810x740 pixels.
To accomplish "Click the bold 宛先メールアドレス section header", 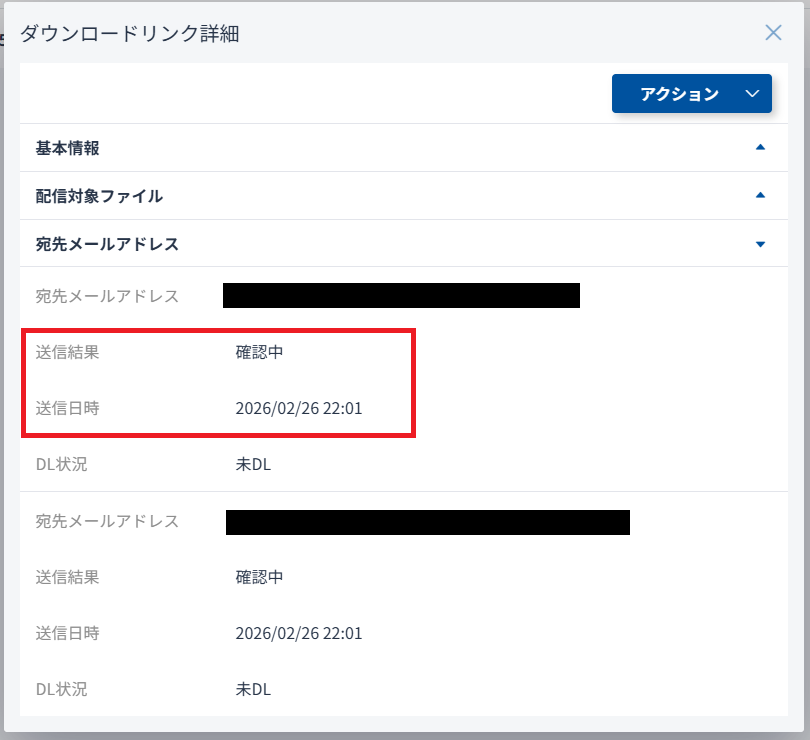I will coord(107,244).
